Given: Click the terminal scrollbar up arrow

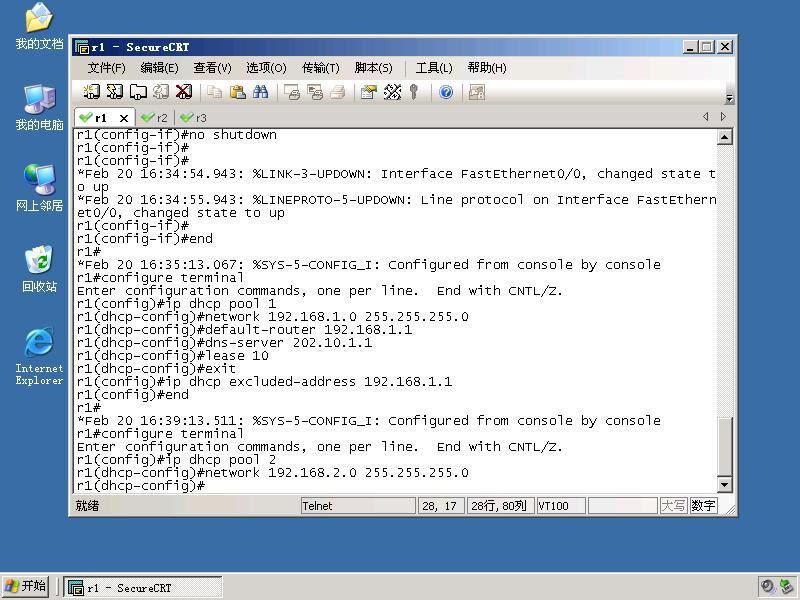Looking at the screenshot, I should coord(724,137).
